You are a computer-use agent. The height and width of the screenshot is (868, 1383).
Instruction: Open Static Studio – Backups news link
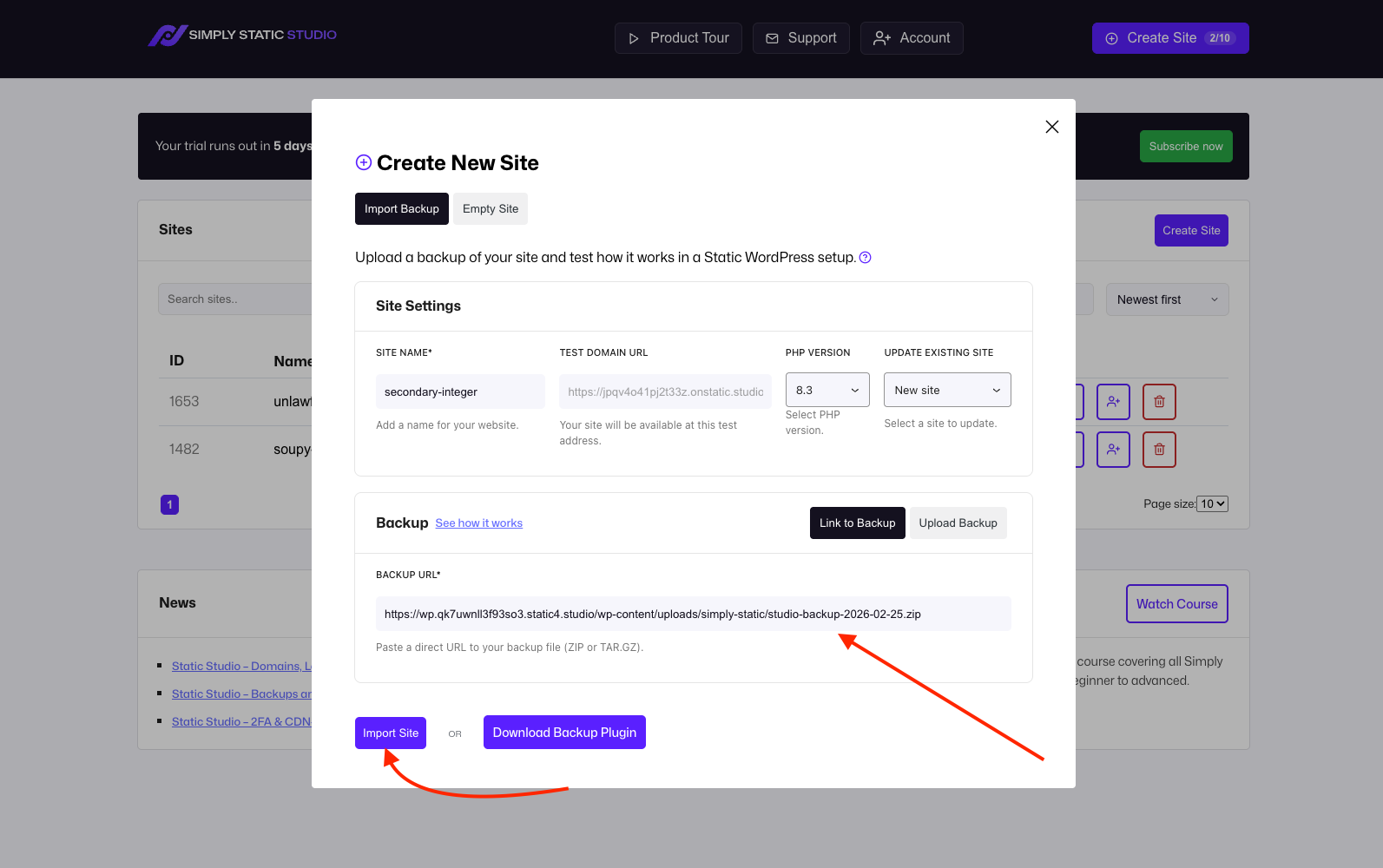coord(241,694)
